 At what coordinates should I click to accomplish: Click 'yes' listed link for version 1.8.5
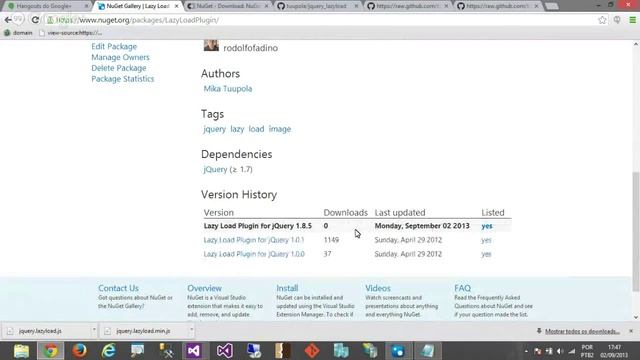point(487,226)
